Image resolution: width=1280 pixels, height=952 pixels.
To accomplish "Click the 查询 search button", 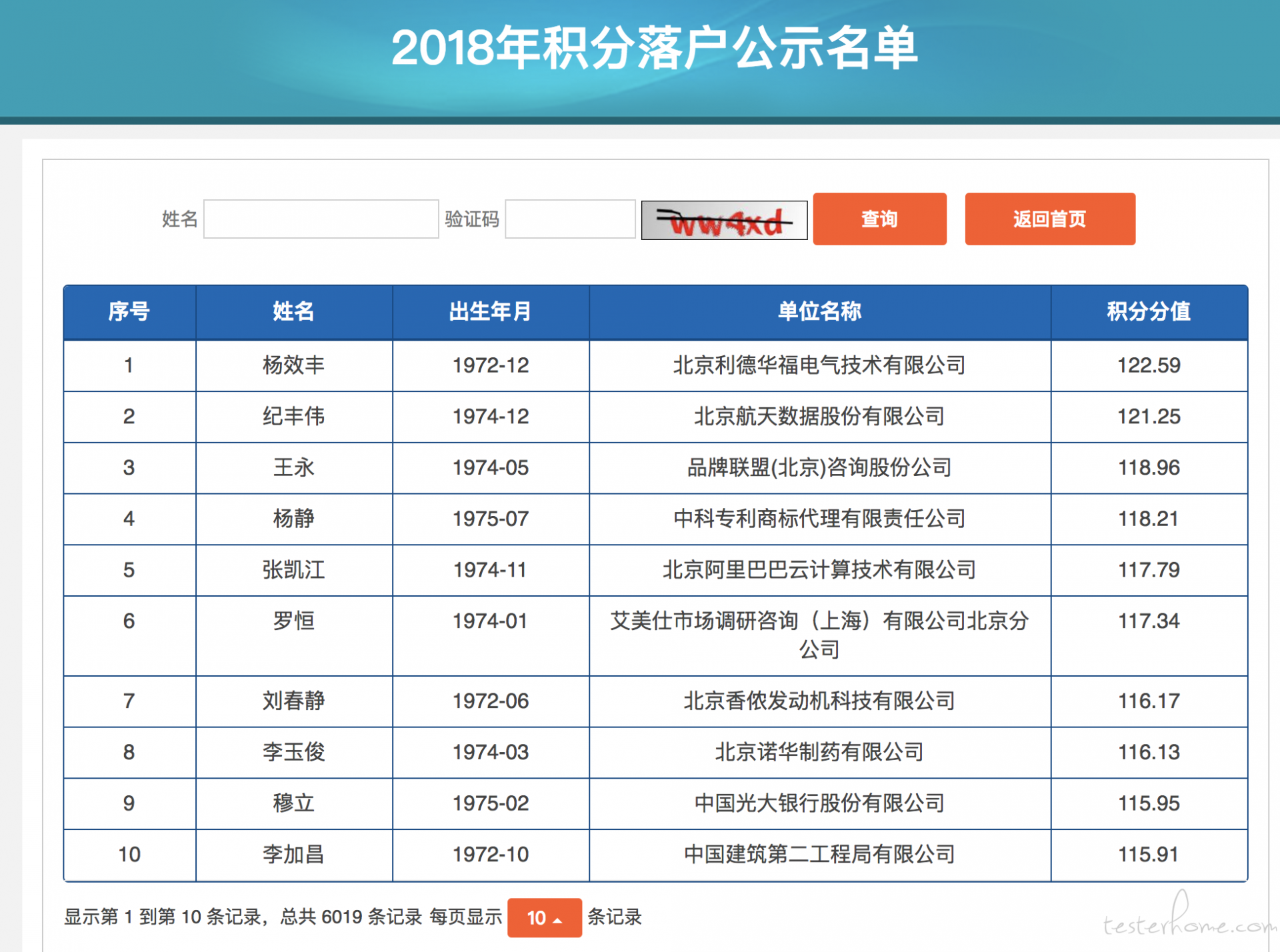I will (x=879, y=219).
